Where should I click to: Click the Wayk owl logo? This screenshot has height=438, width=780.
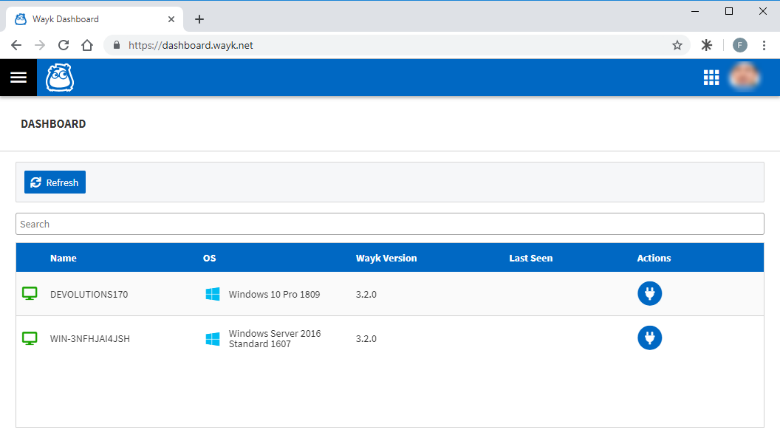click(60, 78)
